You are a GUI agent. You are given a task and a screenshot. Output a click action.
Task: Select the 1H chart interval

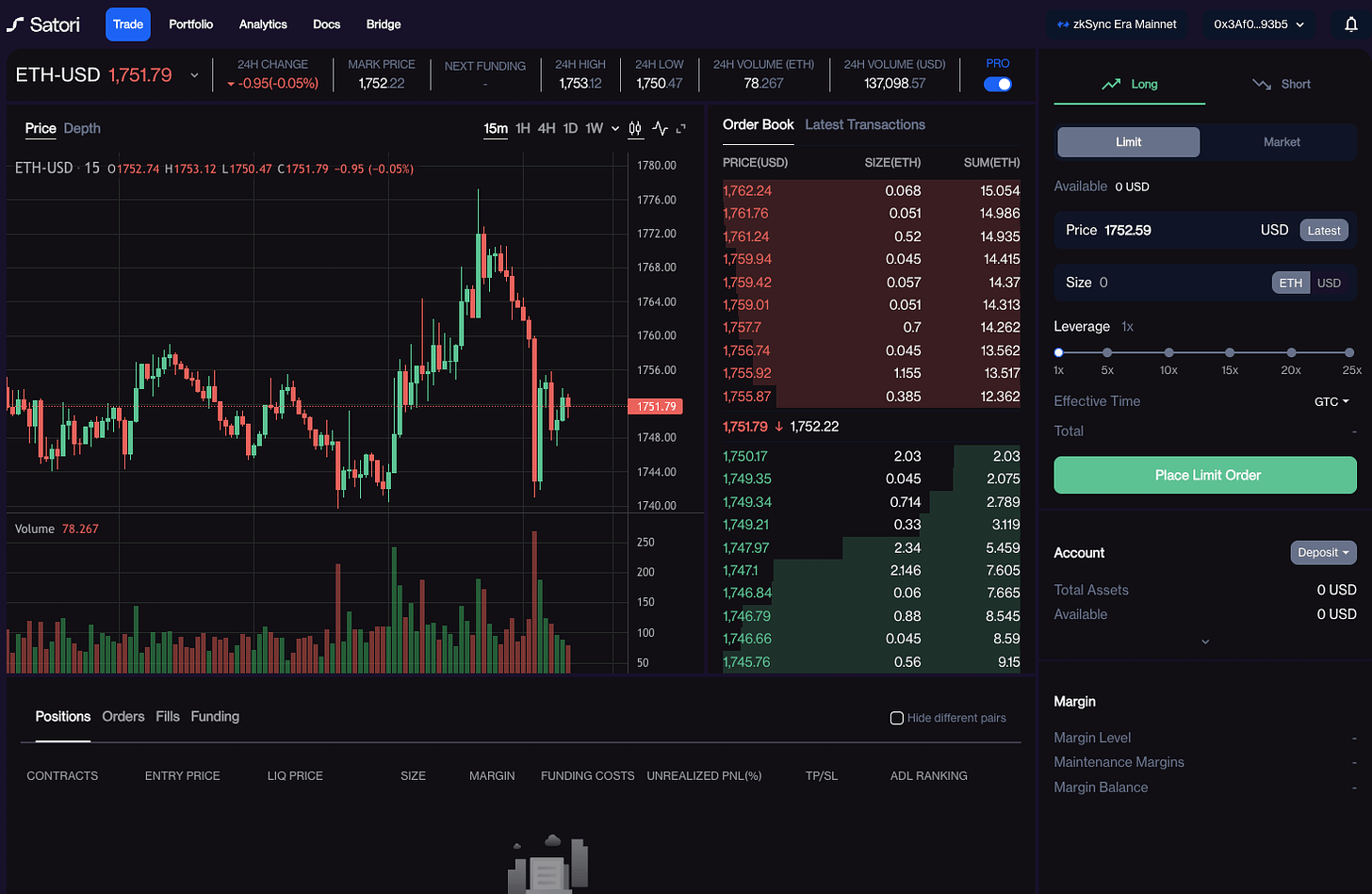pyautogui.click(x=523, y=128)
